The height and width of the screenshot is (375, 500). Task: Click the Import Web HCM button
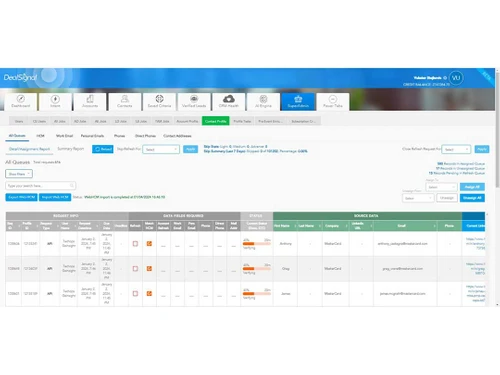(x=55, y=197)
